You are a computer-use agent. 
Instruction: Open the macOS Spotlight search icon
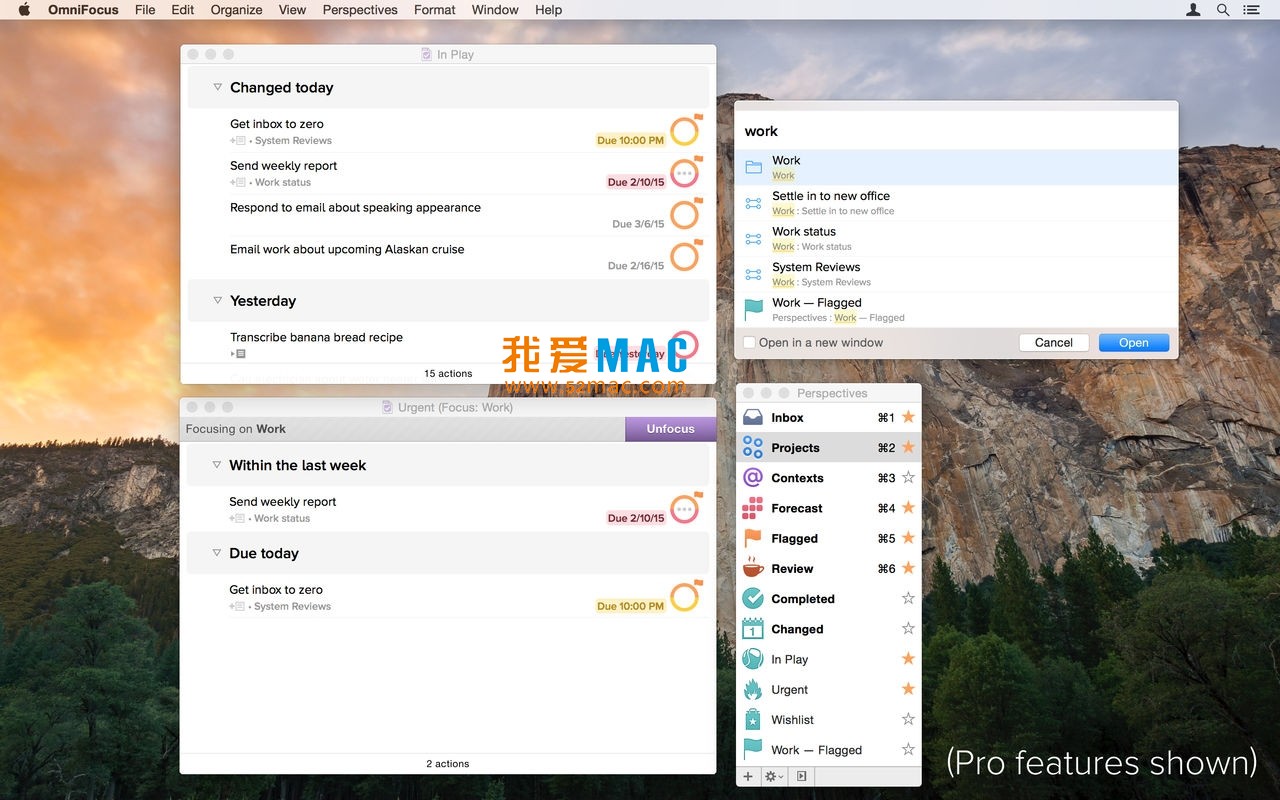1222,10
